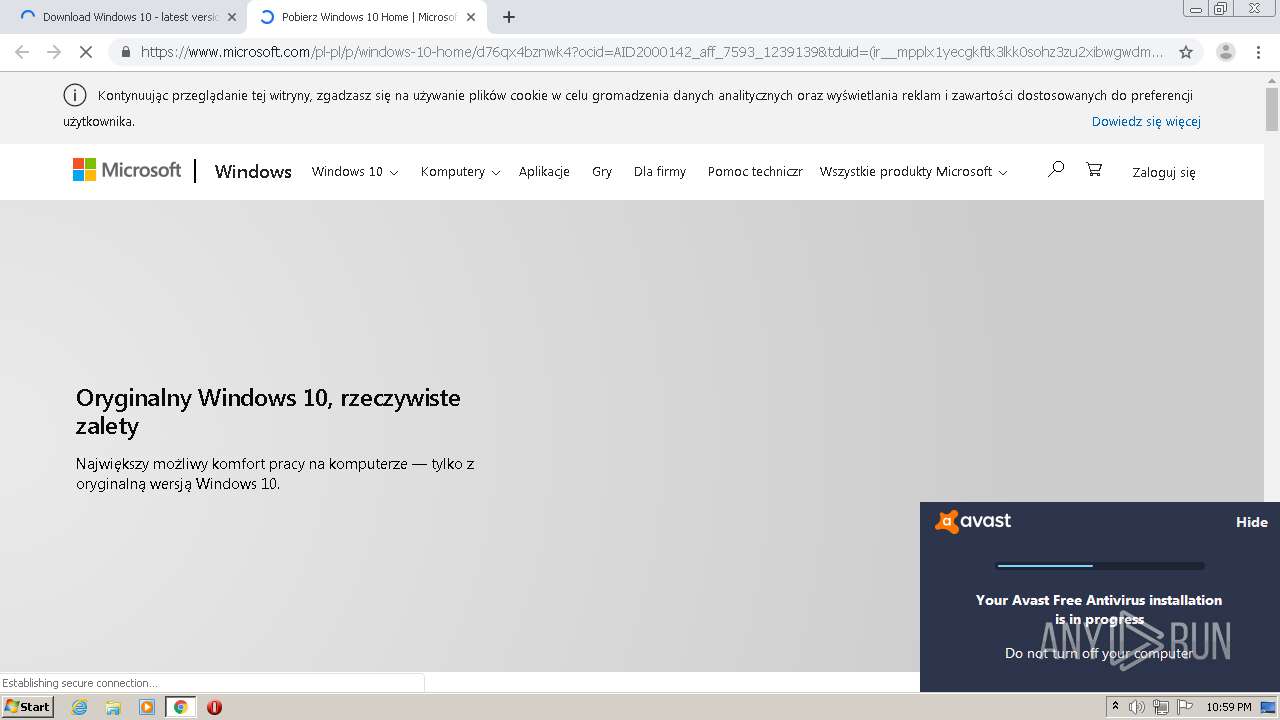Click the padlock site info icon

point(125,52)
